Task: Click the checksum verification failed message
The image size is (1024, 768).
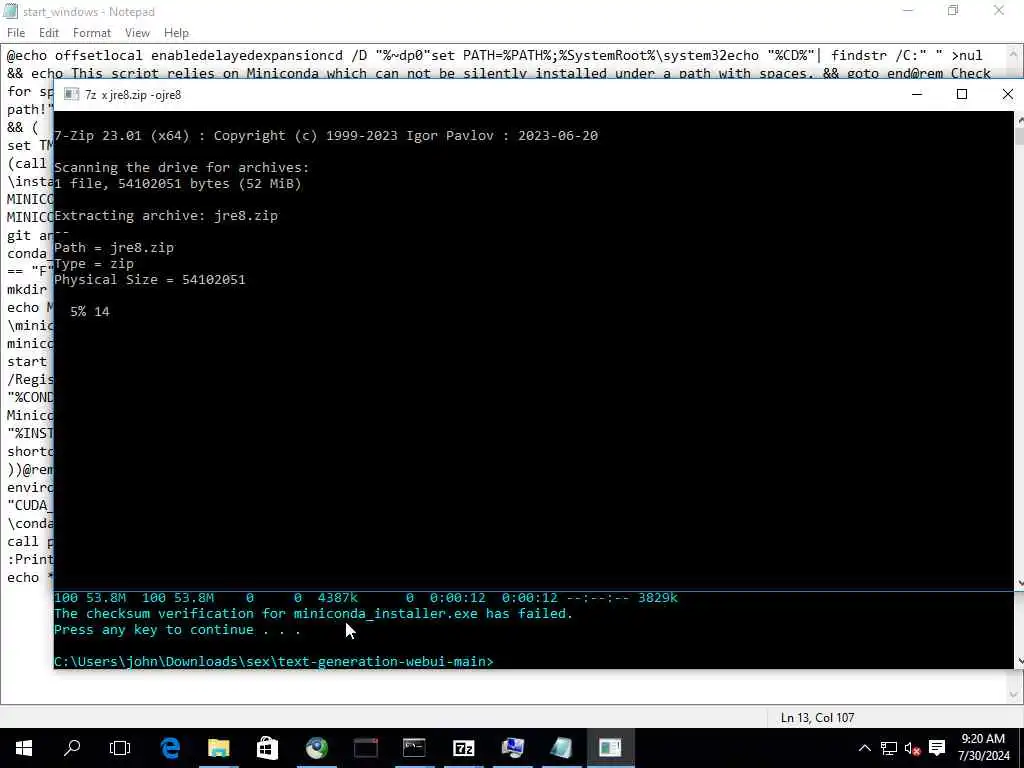Action: [313, 613]
